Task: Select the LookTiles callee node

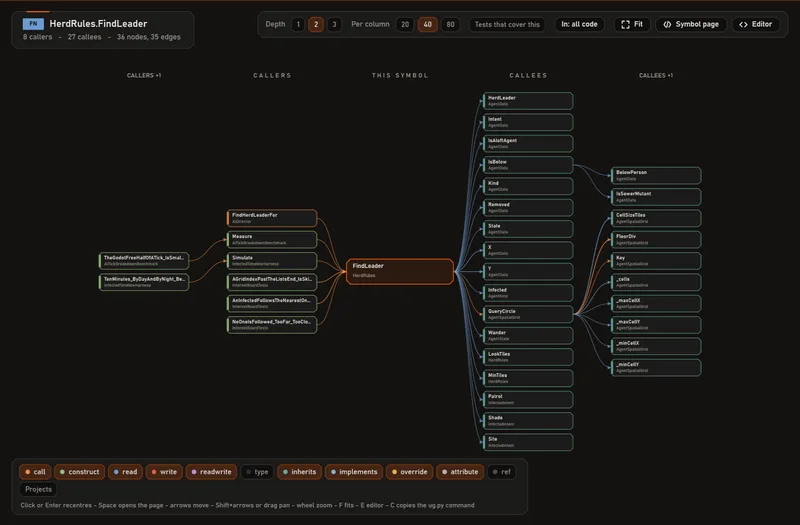Action: [x=528, y=357]
